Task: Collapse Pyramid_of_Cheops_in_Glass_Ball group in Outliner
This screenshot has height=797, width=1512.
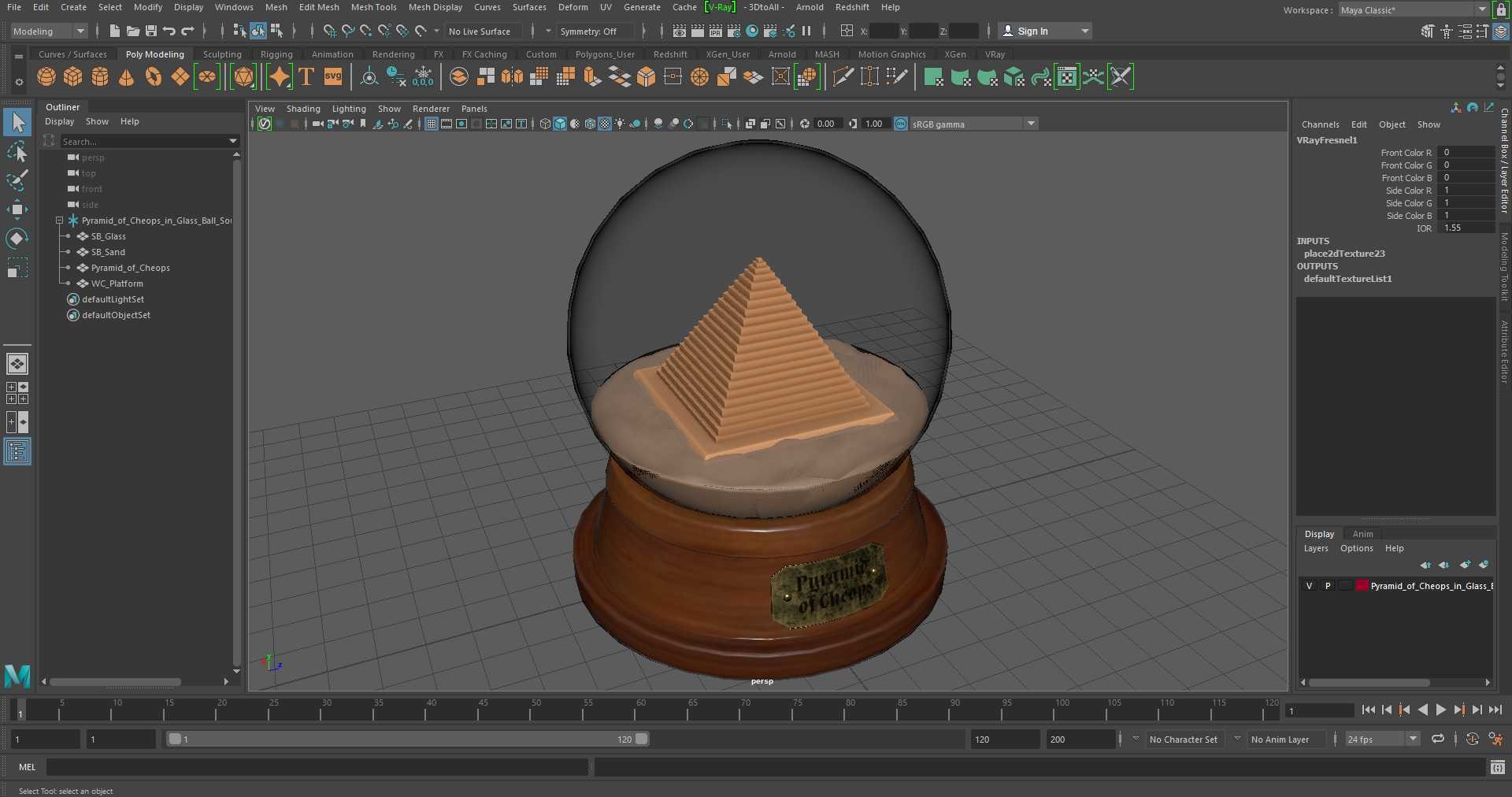Action: [x=59, y=221]
